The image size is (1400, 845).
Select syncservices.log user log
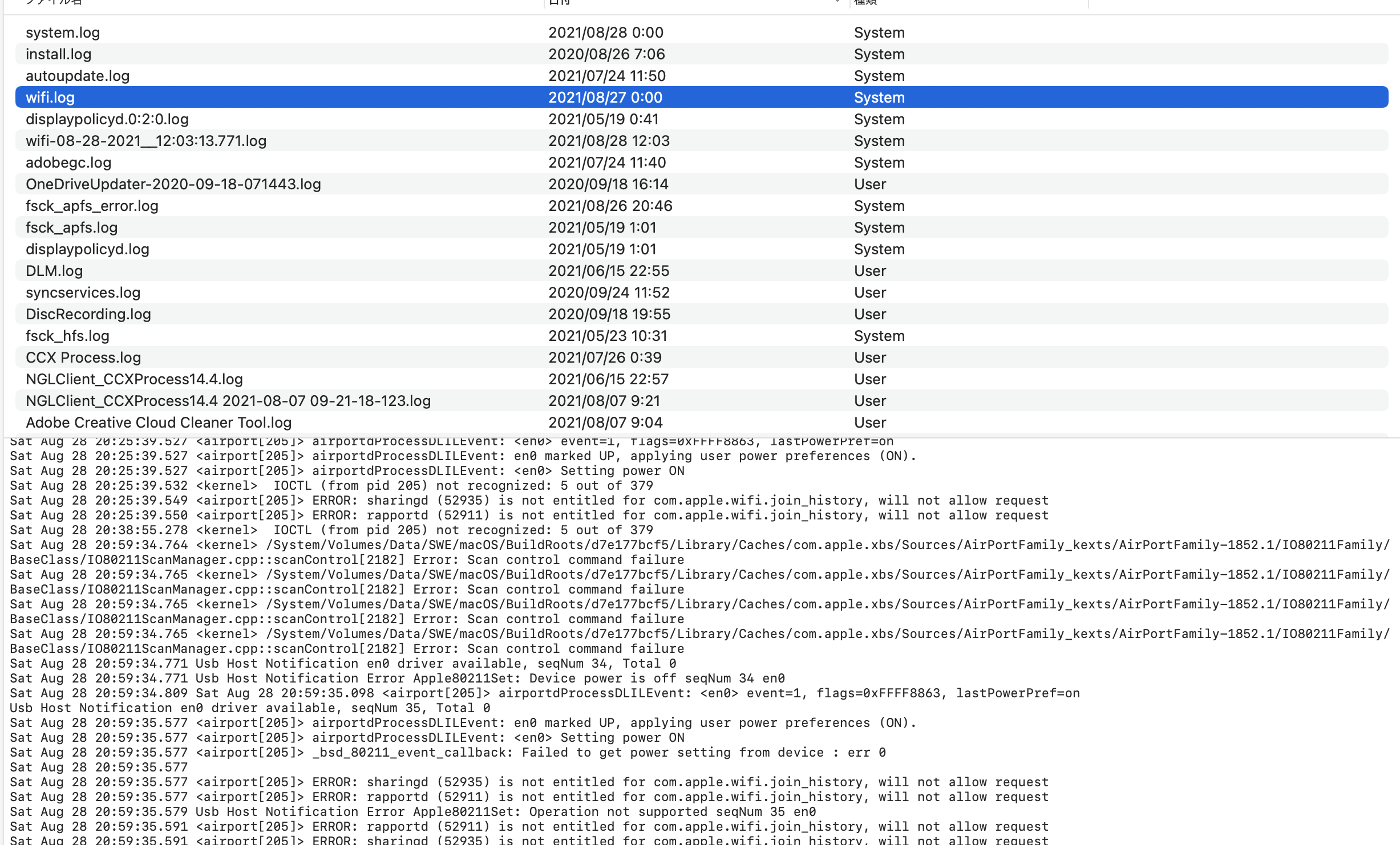coord(83,292)
